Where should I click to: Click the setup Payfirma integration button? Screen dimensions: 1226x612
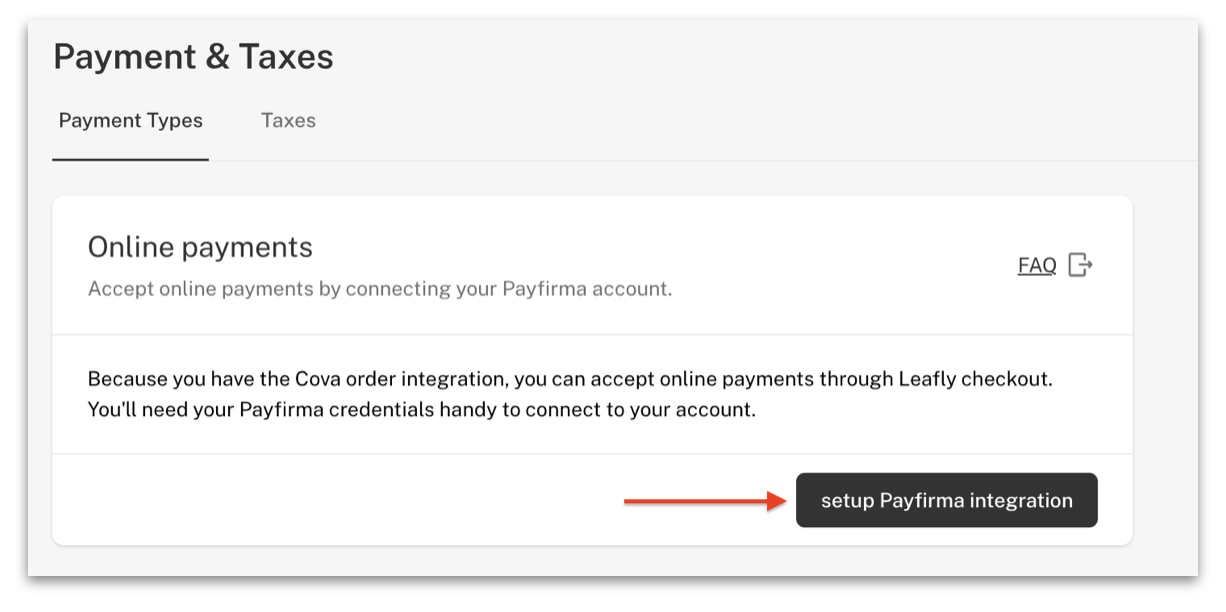947,500
